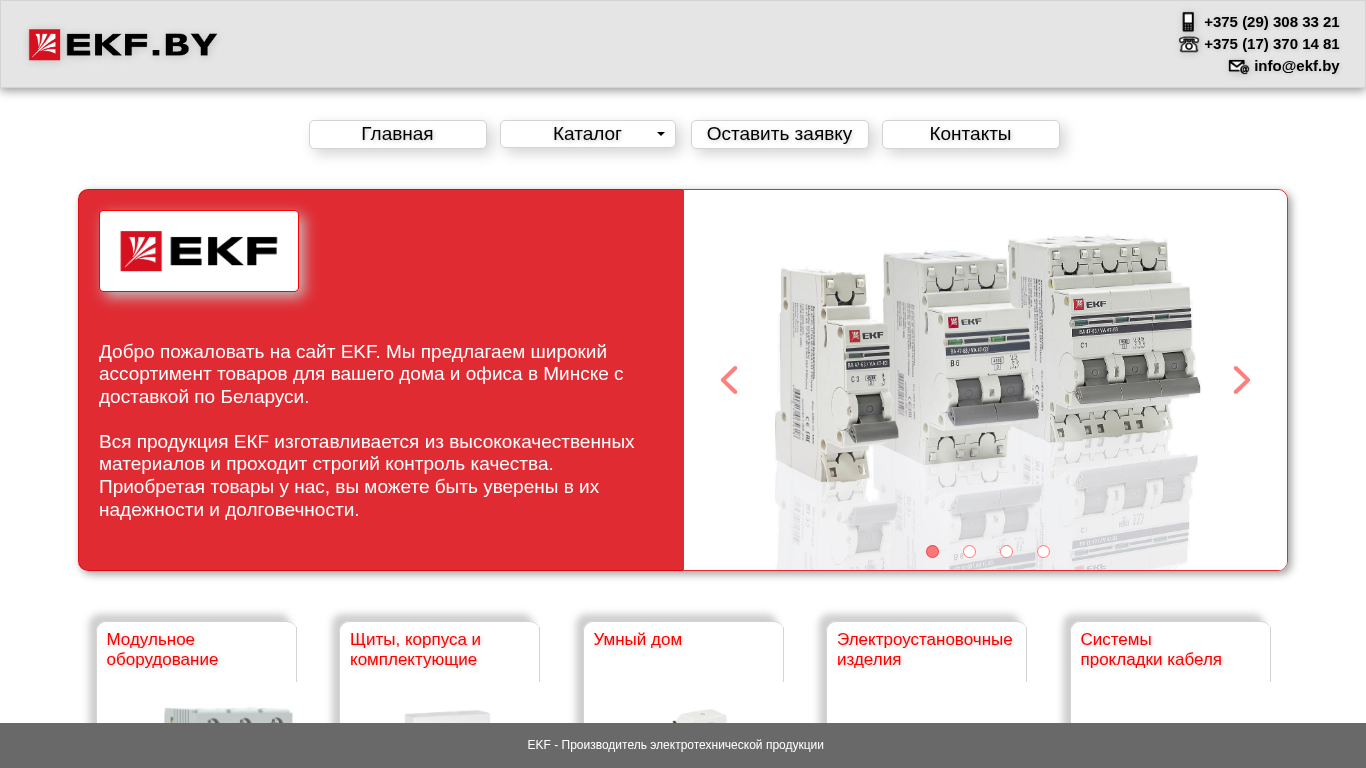This screenshot has width=1366, height=768.
Task: Call landline +375 (17) 370 14 81
Action: pyautogui.click(x=1271, y=44)
